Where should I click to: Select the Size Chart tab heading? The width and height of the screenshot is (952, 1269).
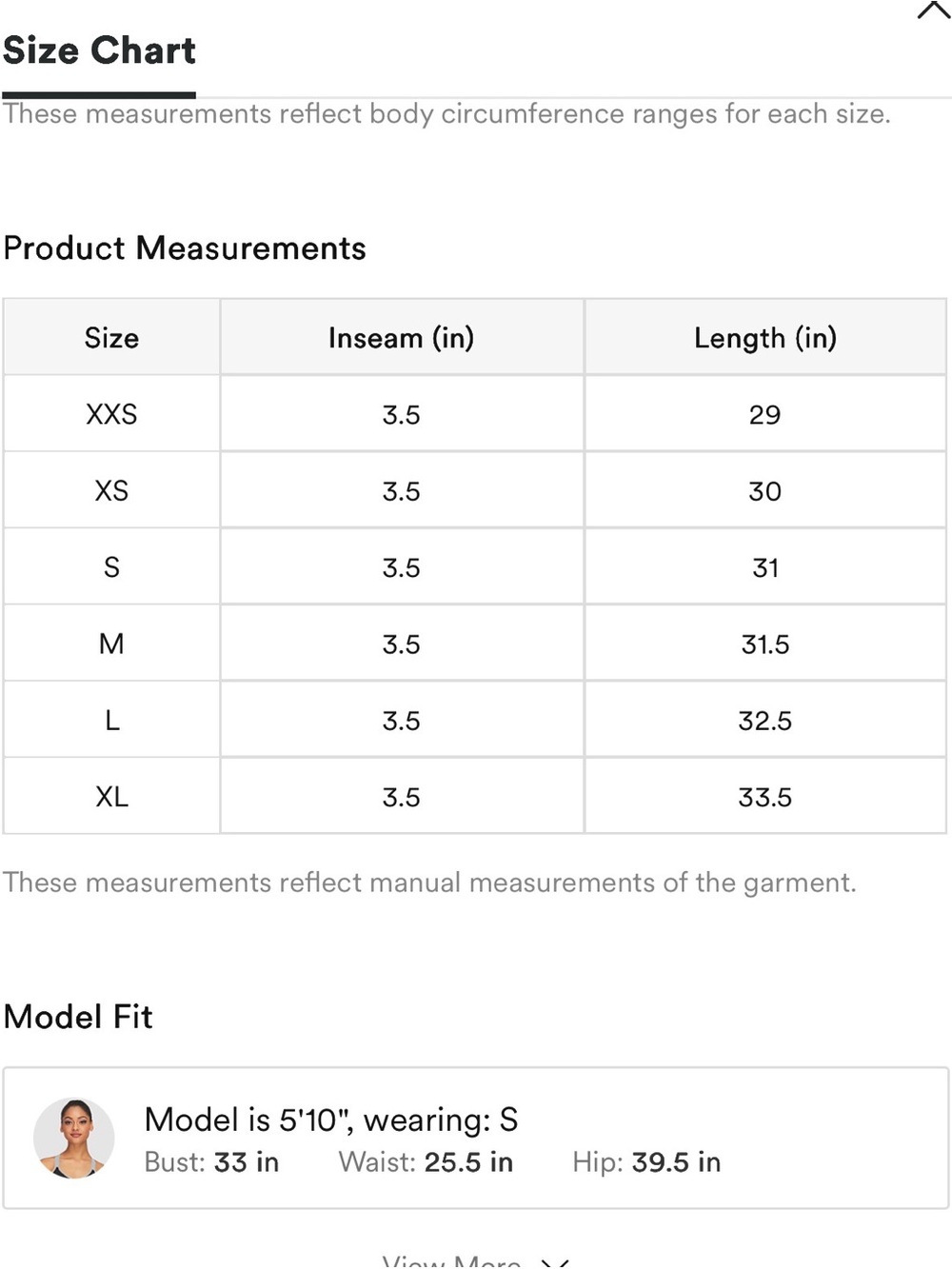click(x=99, y=50)
